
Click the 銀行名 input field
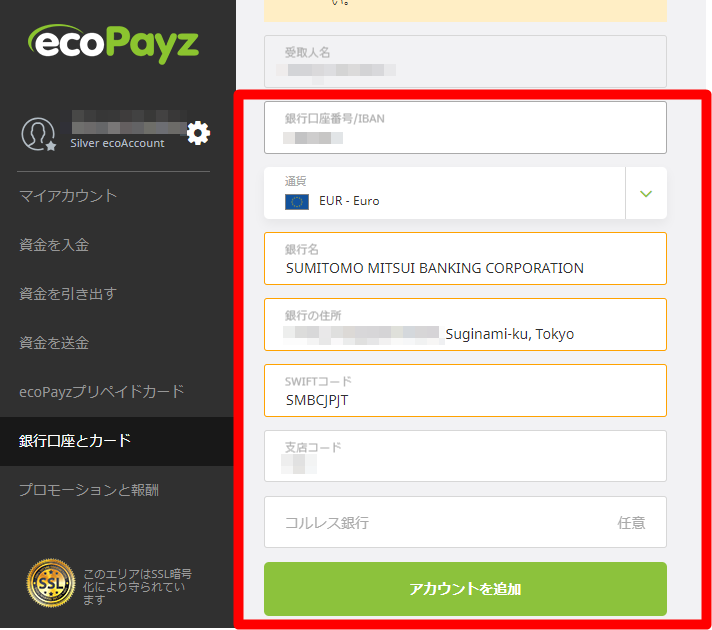point(465,259)
